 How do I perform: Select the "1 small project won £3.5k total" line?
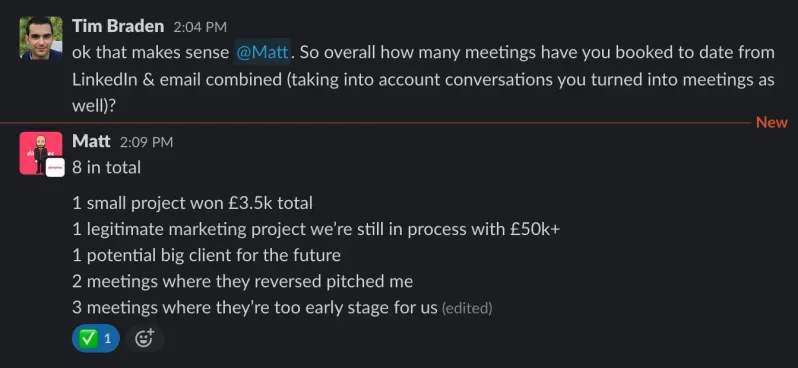click(192, 204)
